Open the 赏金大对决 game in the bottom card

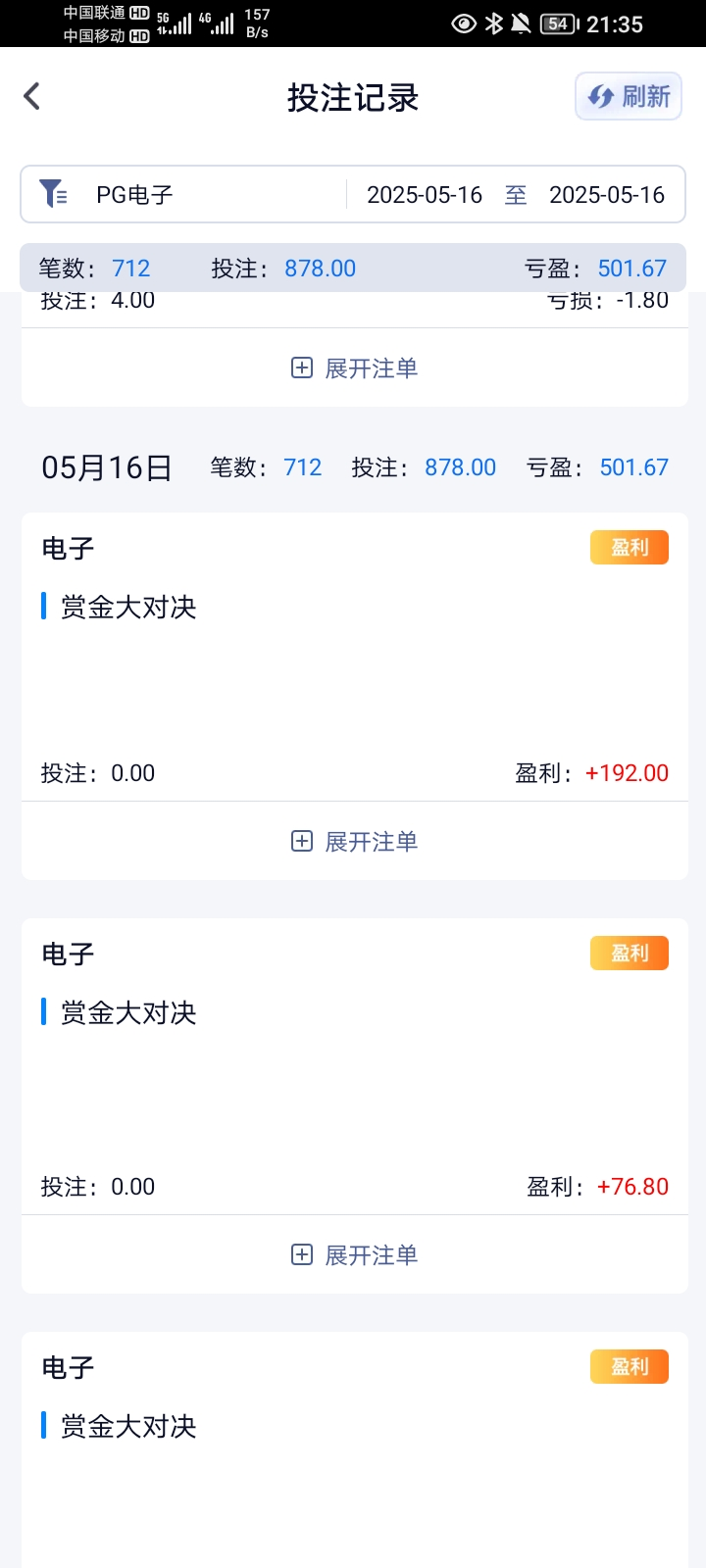128,1427
